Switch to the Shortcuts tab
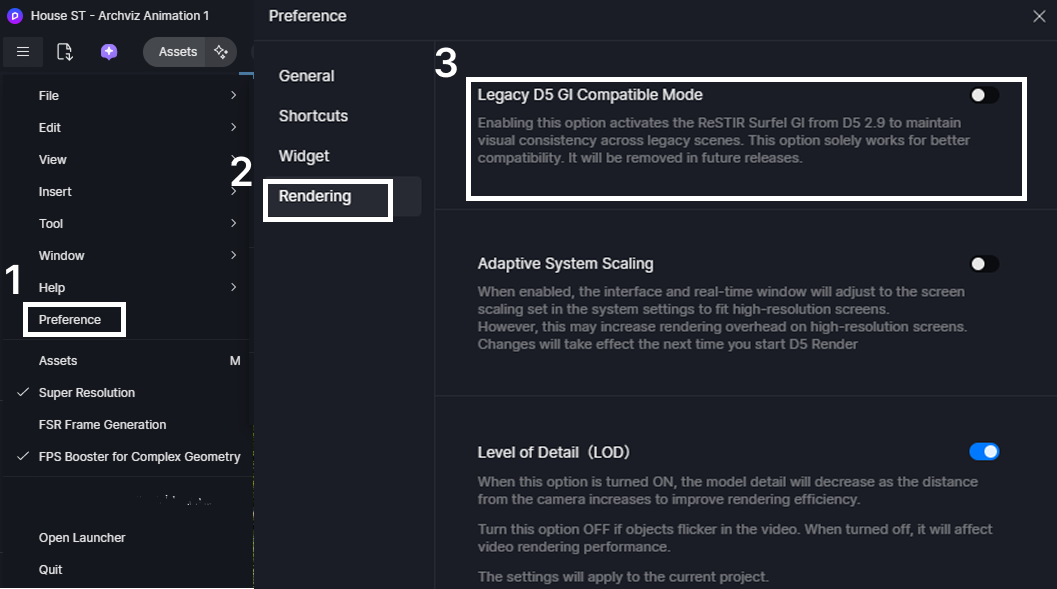 point(313,116)
